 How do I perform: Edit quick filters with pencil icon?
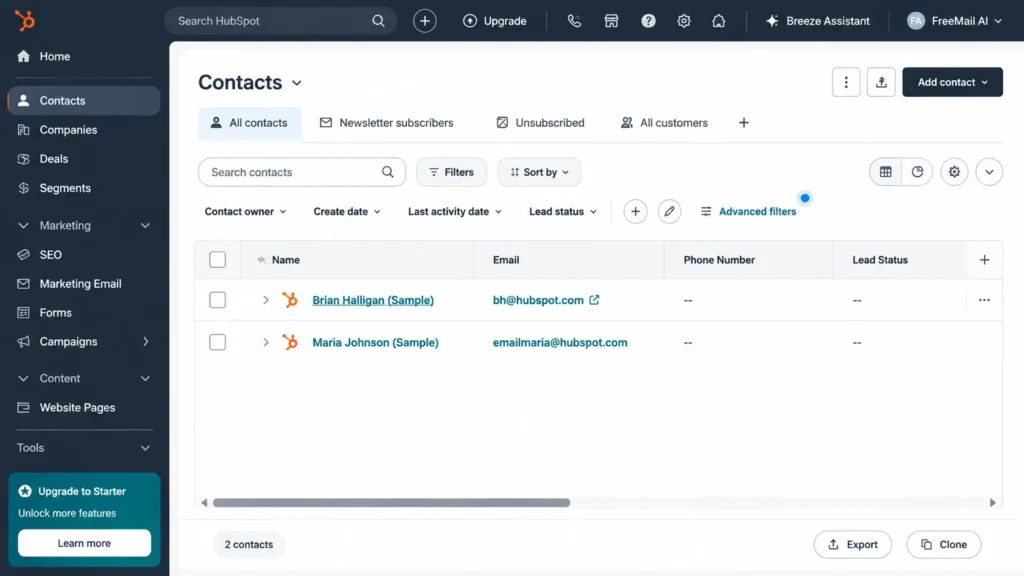pyautogui.click(x=669, y=212)
